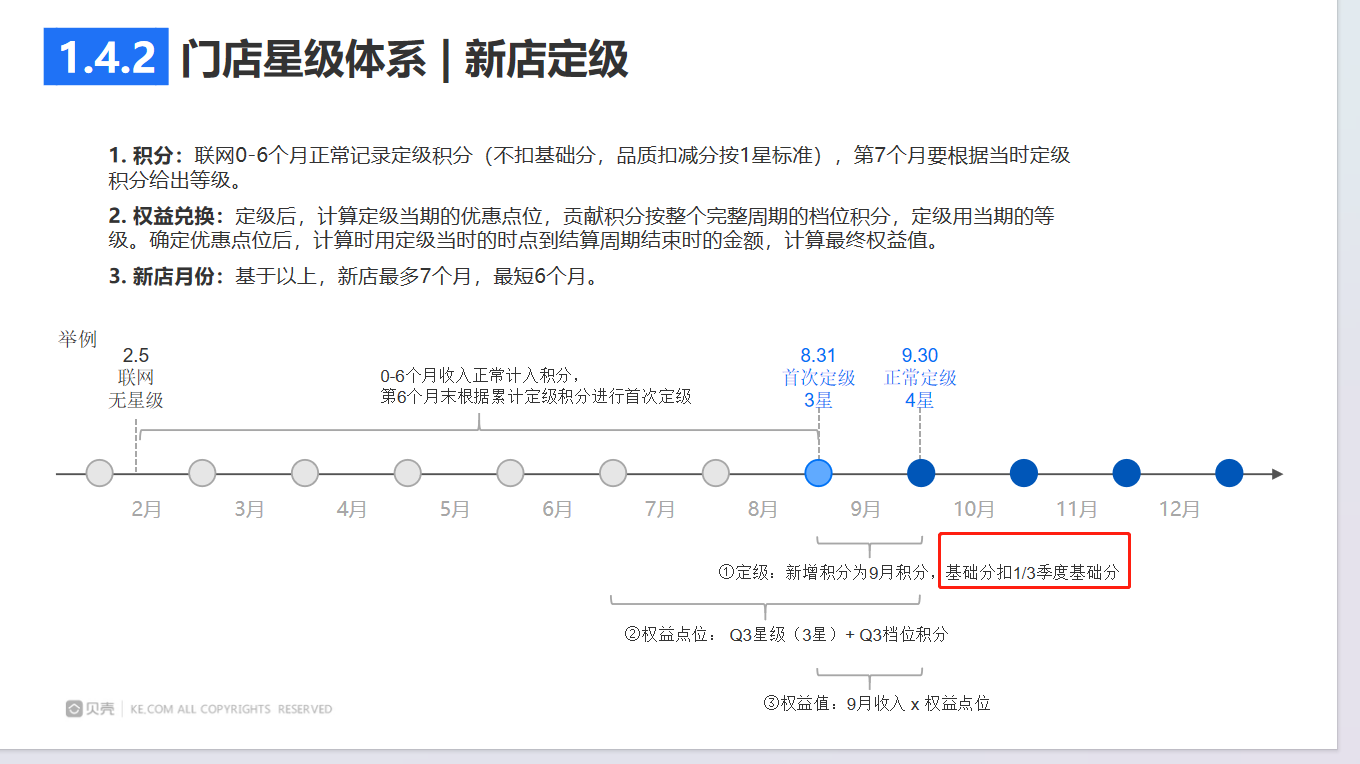Click the 举例 label above the timeline
1360x764 pixels.
click(x=78, y=340)
